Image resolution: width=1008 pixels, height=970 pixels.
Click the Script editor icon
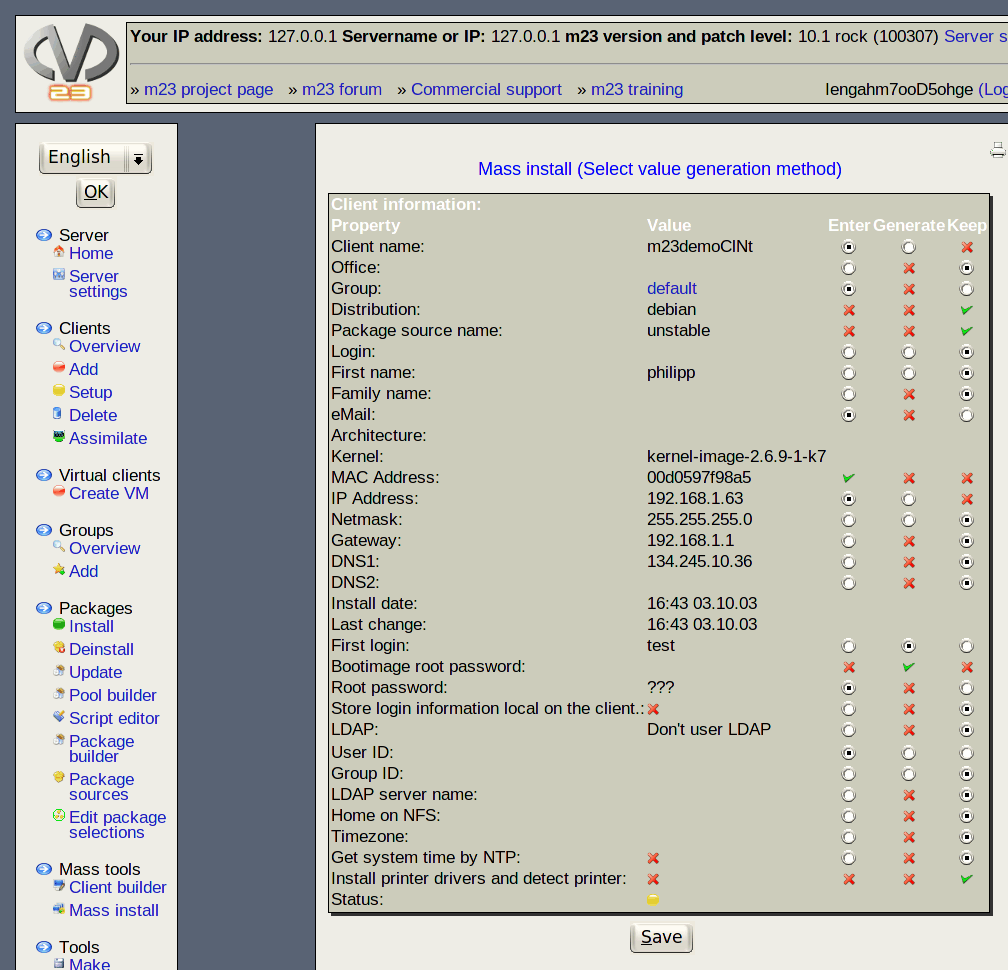(x=59, y=717)
